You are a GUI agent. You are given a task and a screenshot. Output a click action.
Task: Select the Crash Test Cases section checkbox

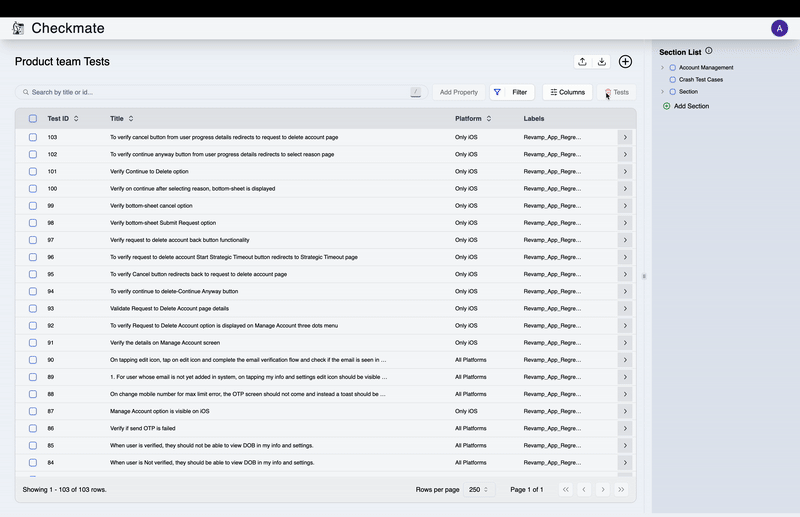[x=673, y=79]
